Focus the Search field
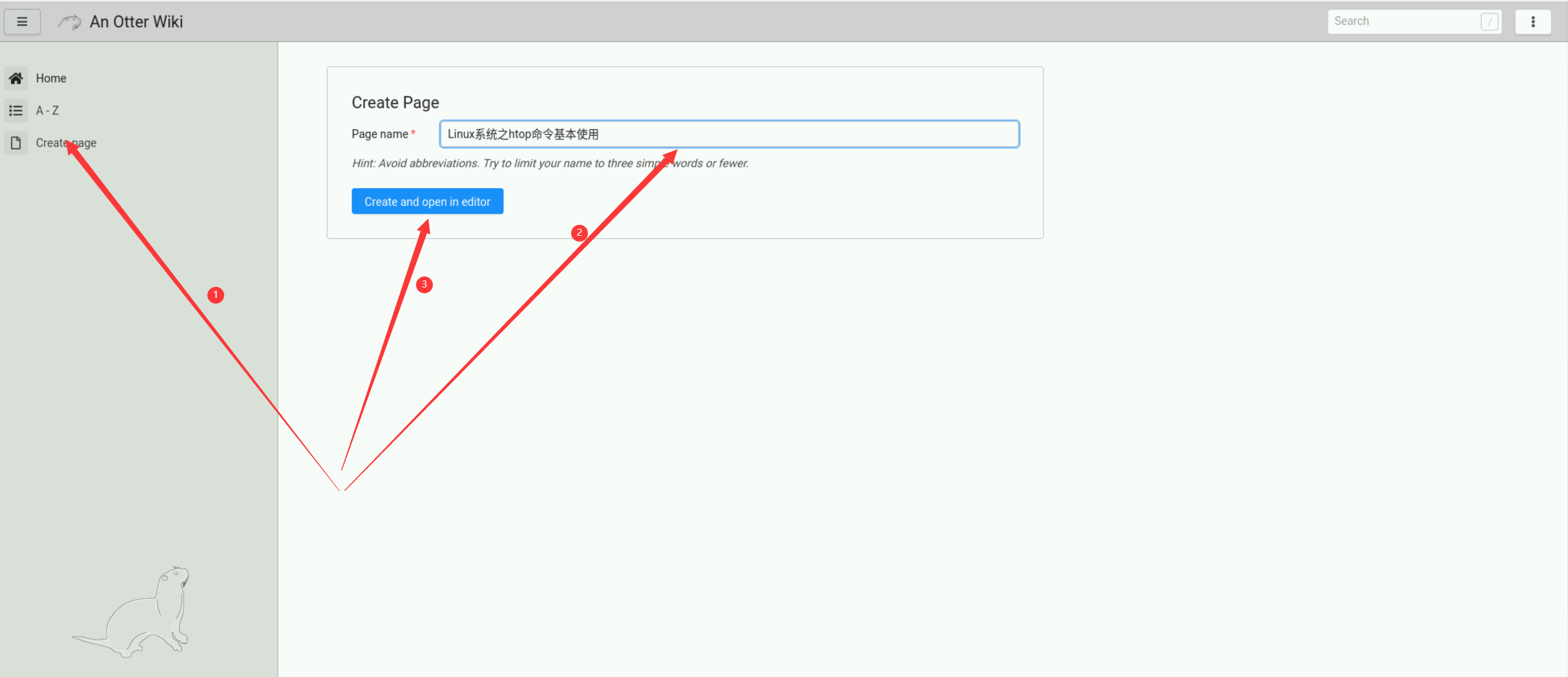 (1414, 21)
